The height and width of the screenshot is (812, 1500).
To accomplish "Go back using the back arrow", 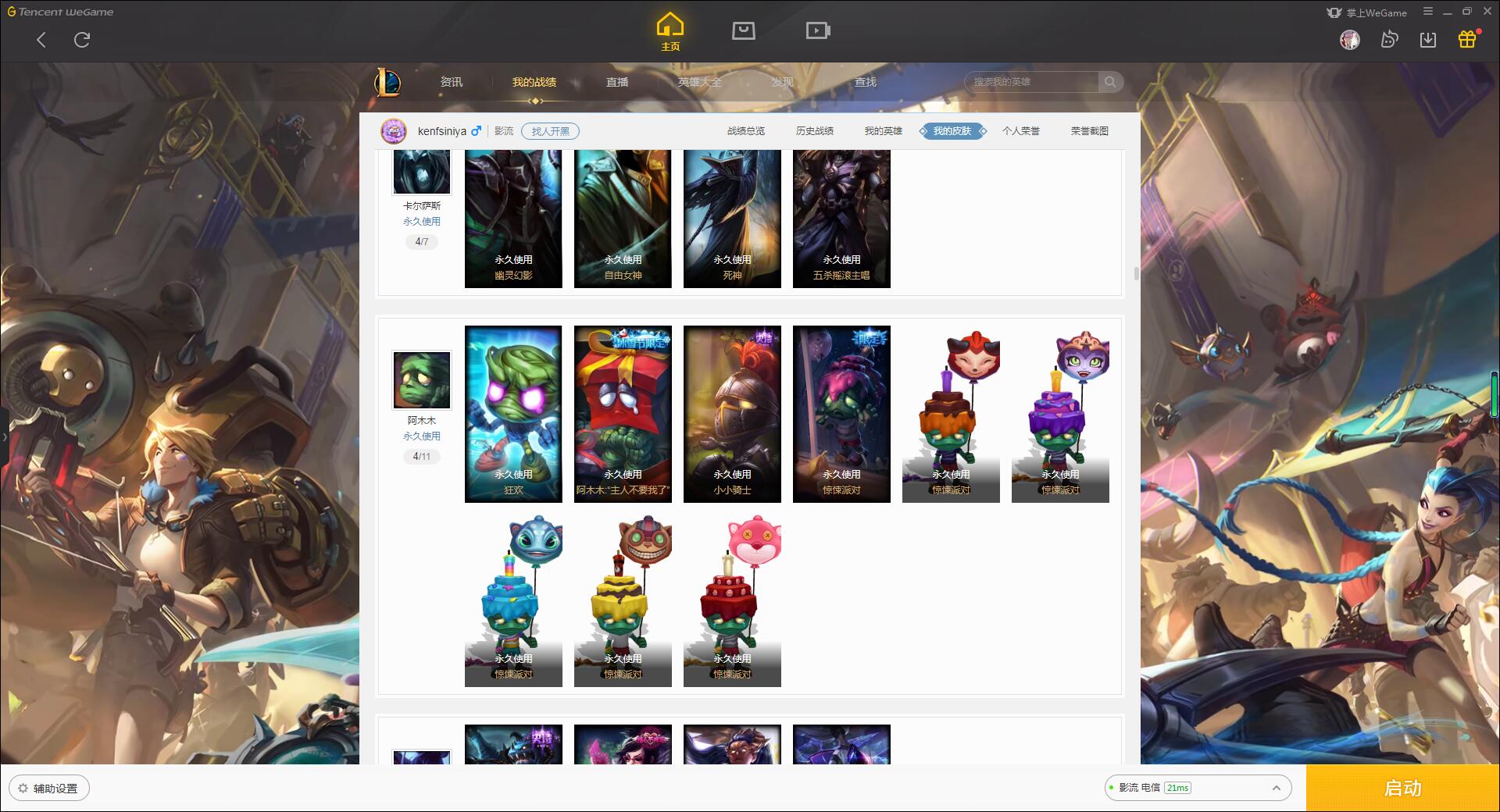I will point(41,40).
